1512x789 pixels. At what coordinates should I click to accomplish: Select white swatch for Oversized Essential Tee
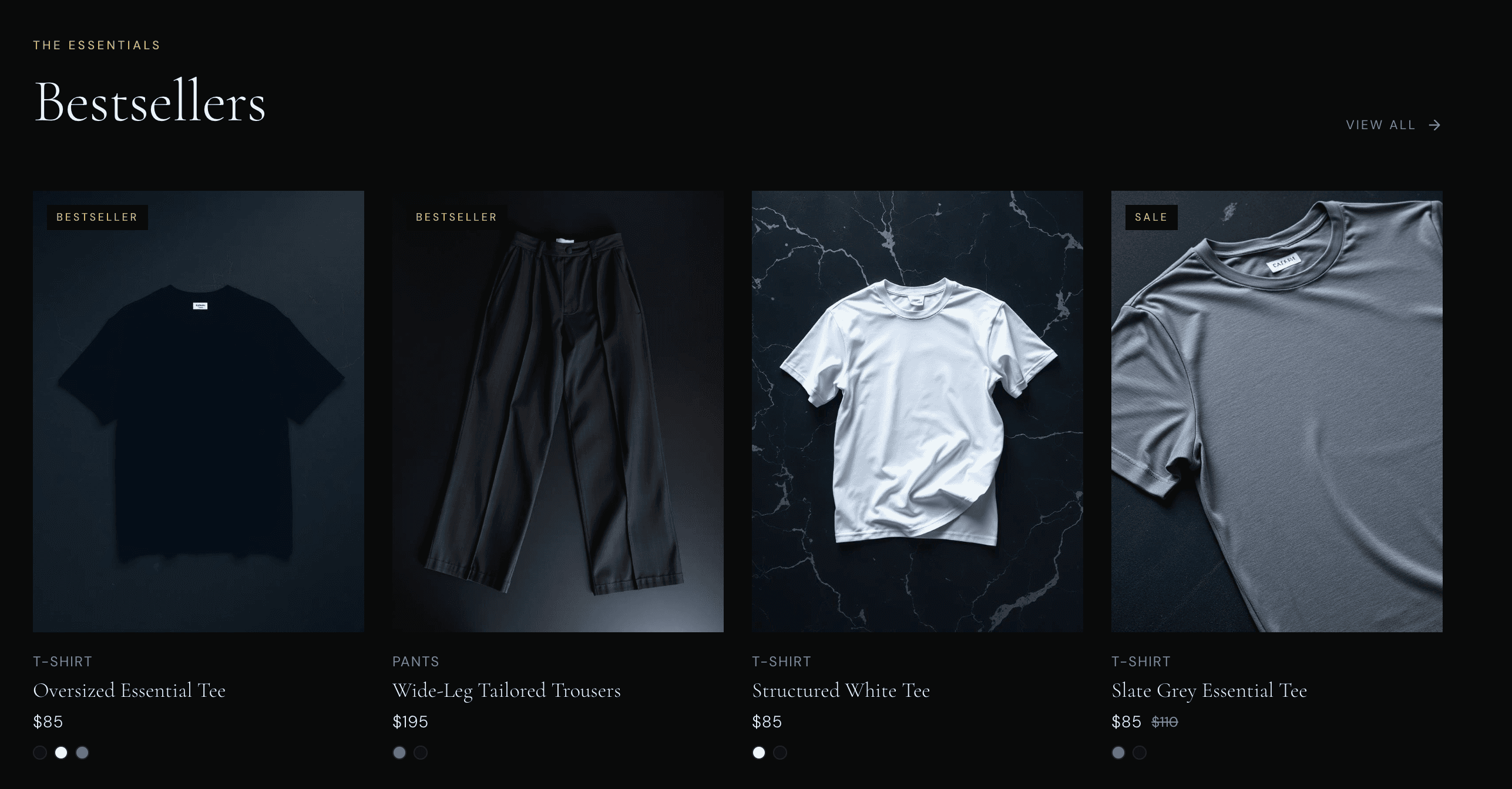(61, 753)
